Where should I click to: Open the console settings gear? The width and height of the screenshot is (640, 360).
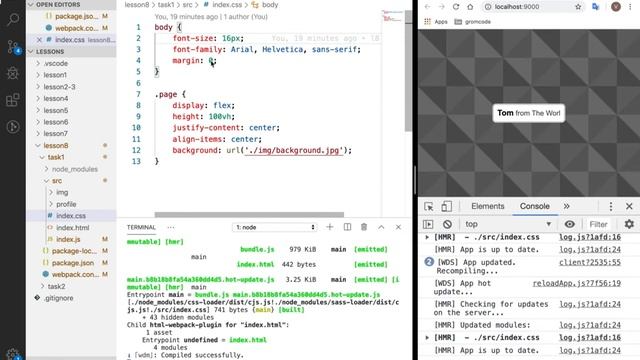point(629,224)
